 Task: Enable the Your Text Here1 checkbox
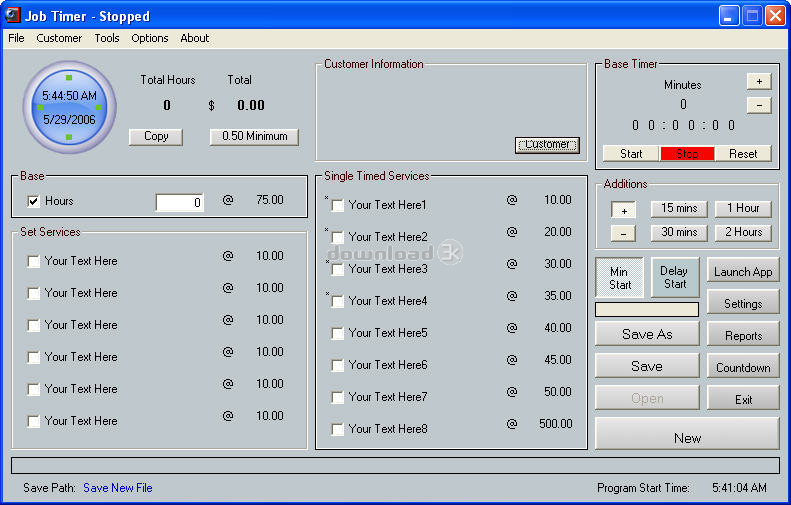point(338,206)
